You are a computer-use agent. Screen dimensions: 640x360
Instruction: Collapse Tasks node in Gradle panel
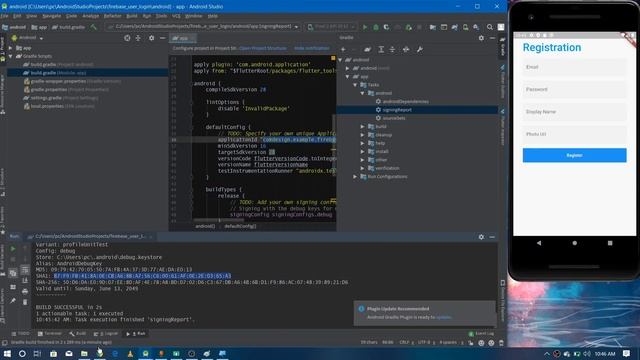point(355,85)
